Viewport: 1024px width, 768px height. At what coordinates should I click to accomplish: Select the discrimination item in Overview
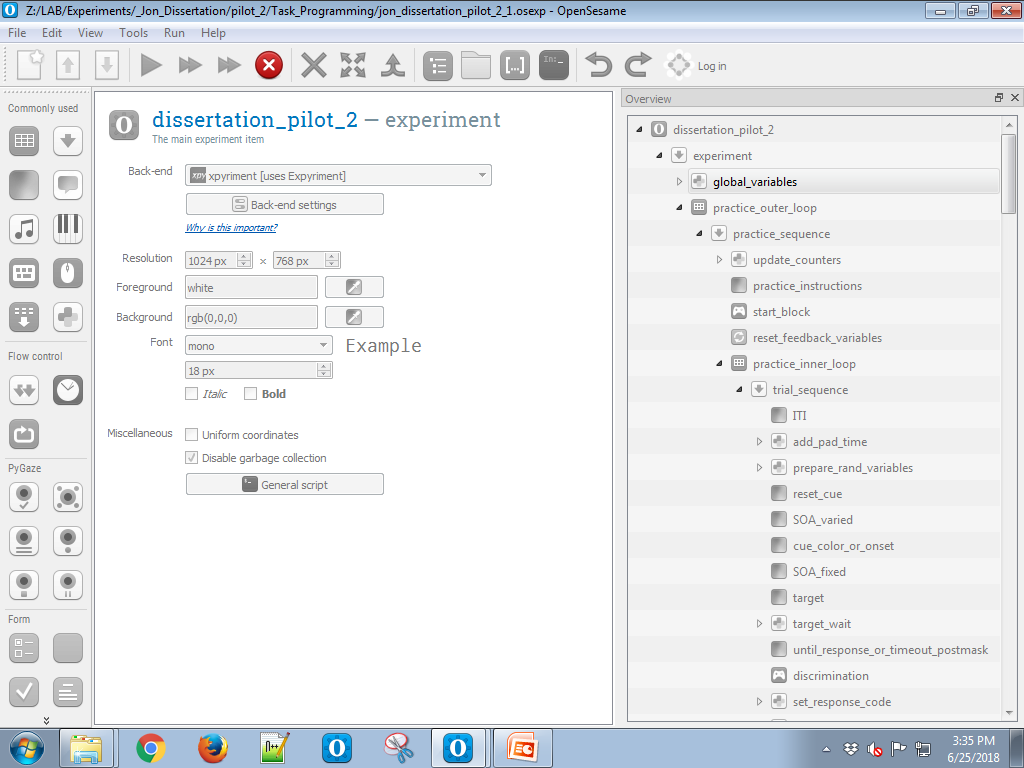830,676
